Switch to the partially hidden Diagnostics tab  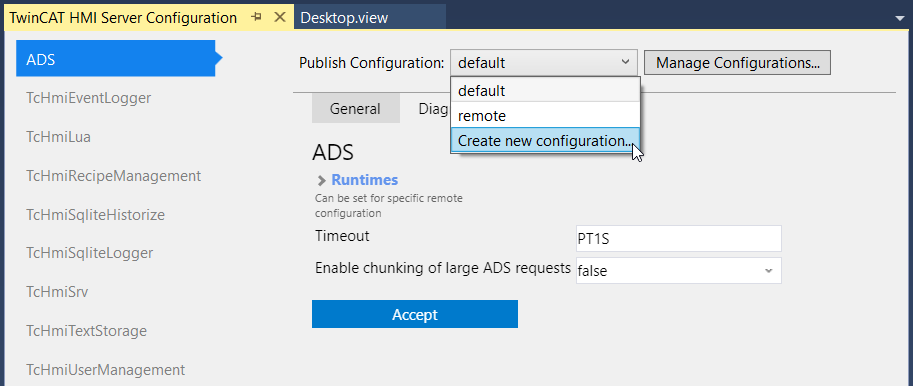point(433,108)
